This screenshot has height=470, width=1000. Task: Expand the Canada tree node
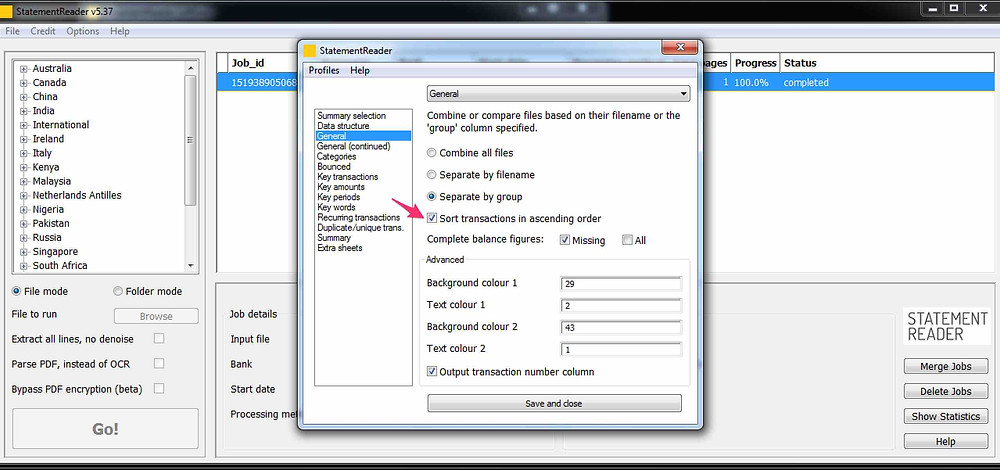tap(24, 83)
